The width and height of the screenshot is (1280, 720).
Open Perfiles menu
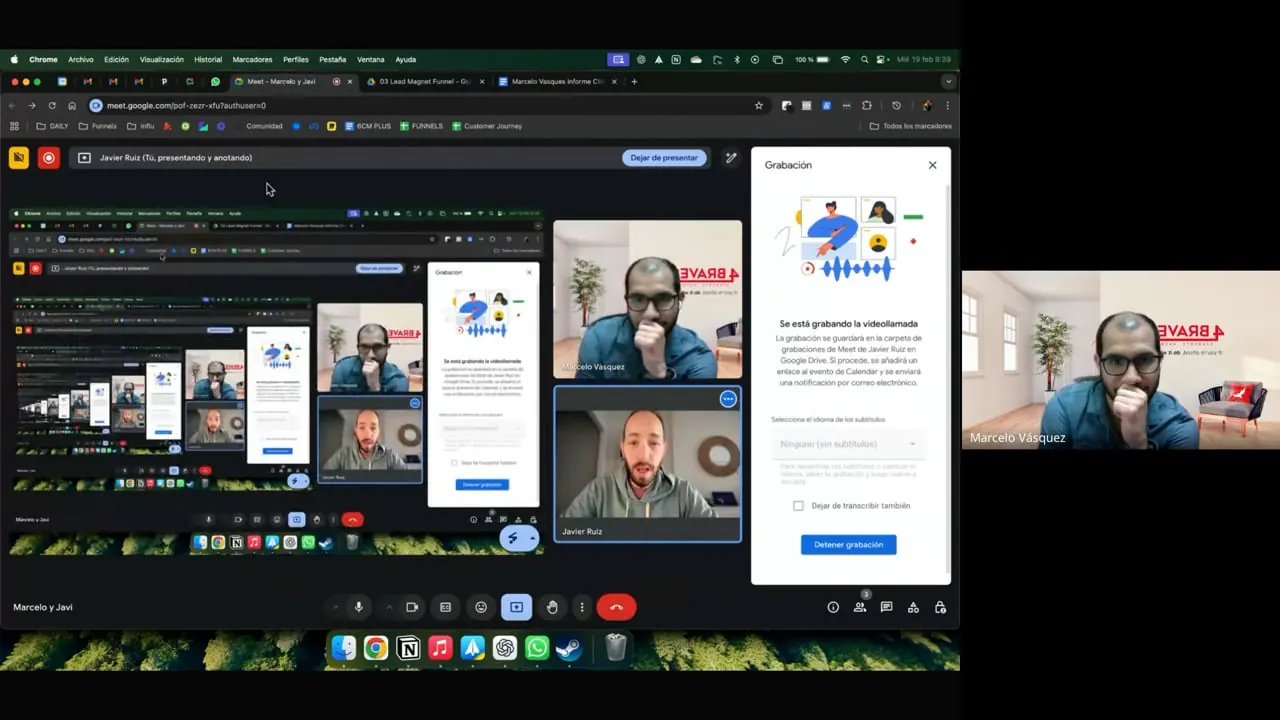(296, 59)
